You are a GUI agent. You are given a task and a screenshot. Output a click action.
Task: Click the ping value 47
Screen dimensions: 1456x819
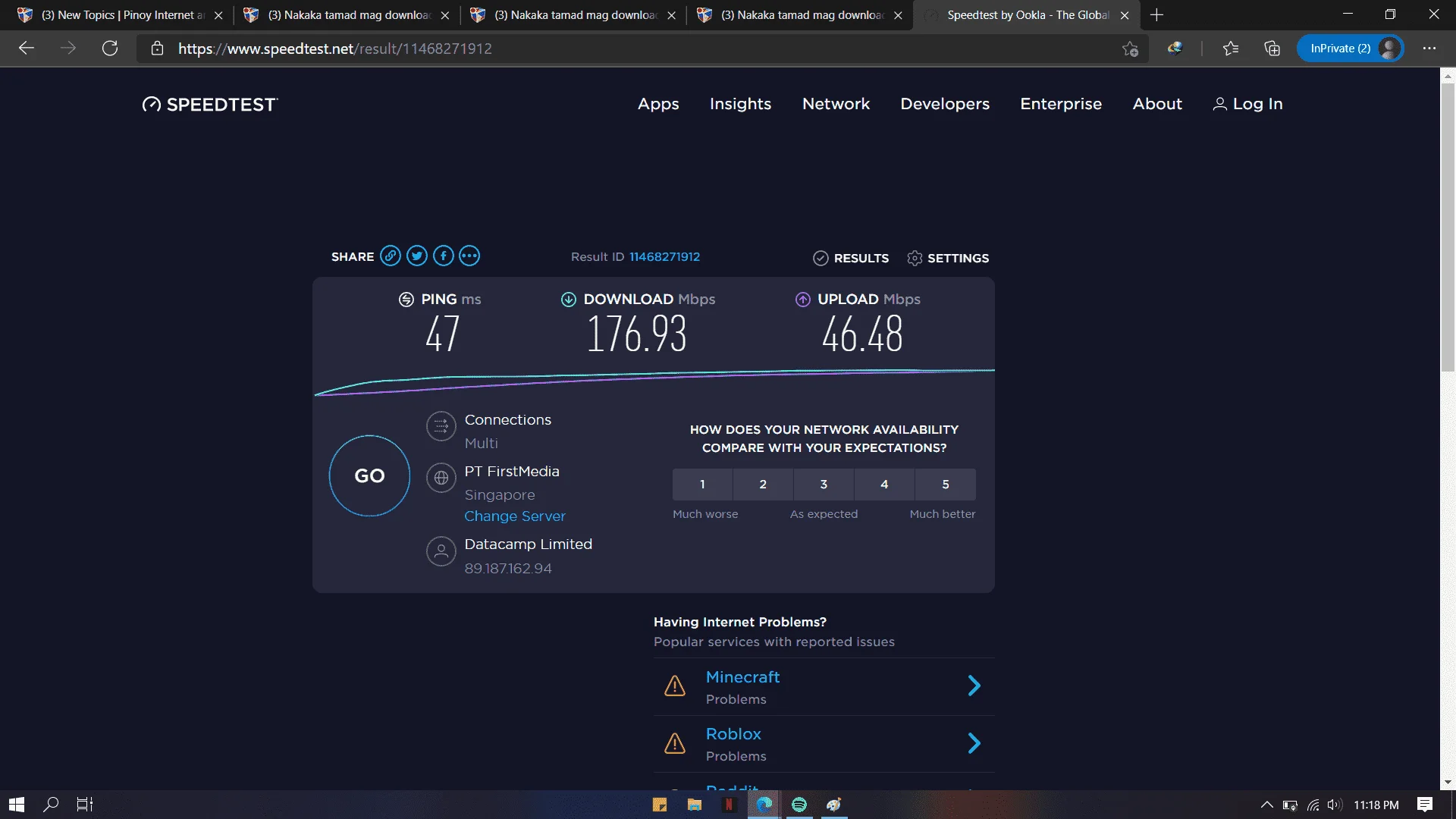443,334
